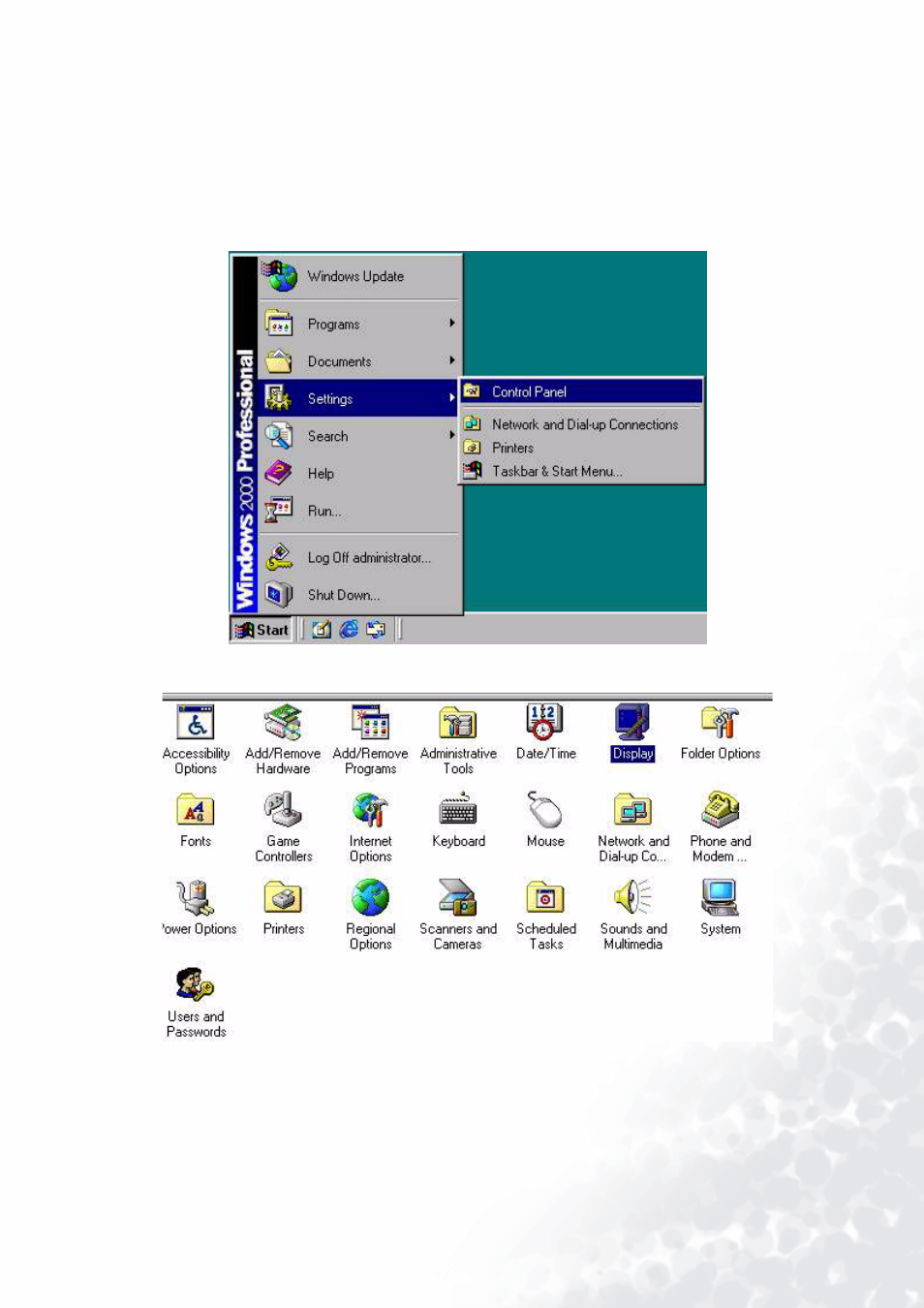Open the Folder Options applet
Viewport: 924px width, 1308px height.
[x=721, y=732]
